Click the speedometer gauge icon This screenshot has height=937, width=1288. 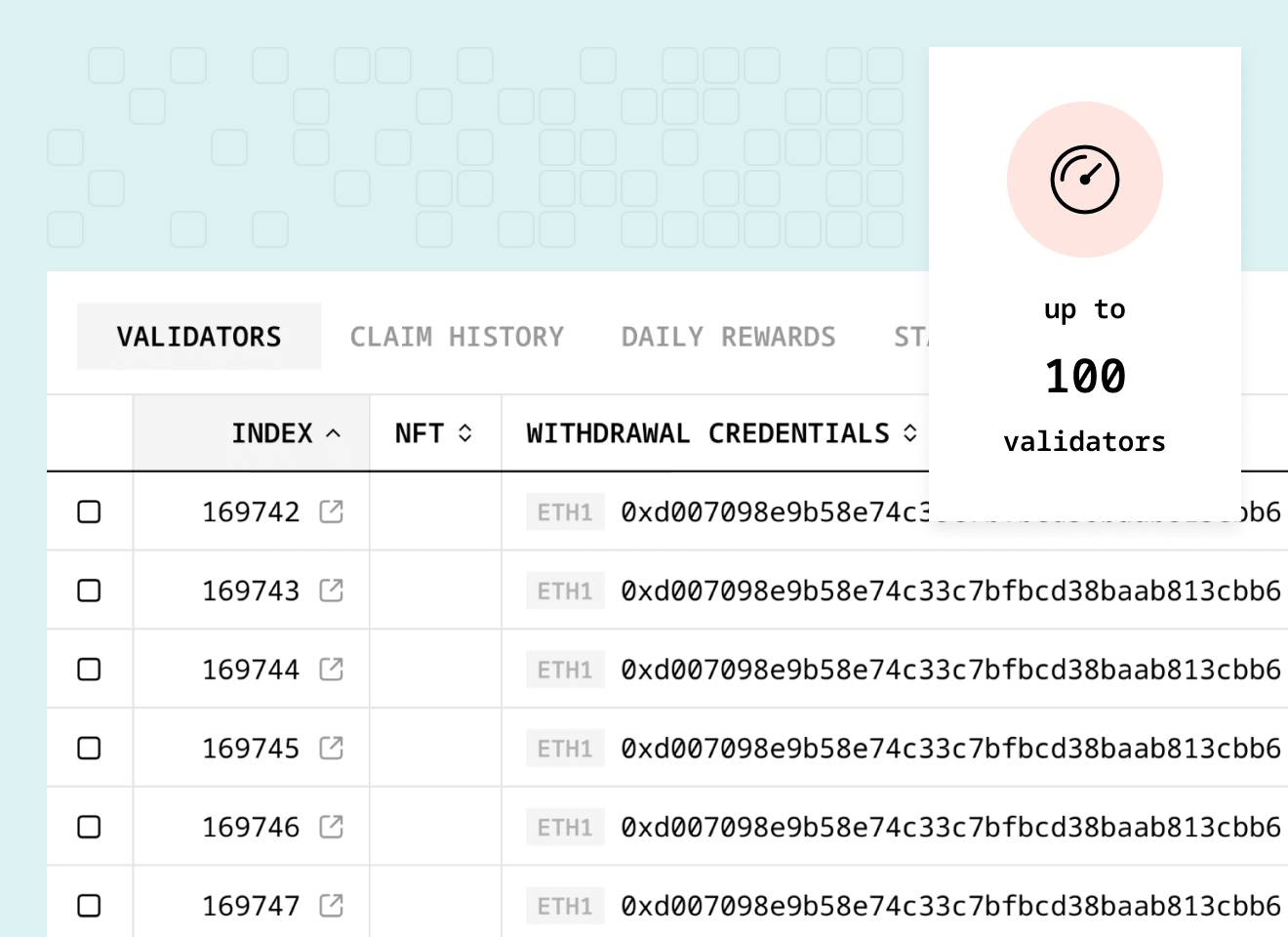pyautogui.click(x=1084, y=179)
